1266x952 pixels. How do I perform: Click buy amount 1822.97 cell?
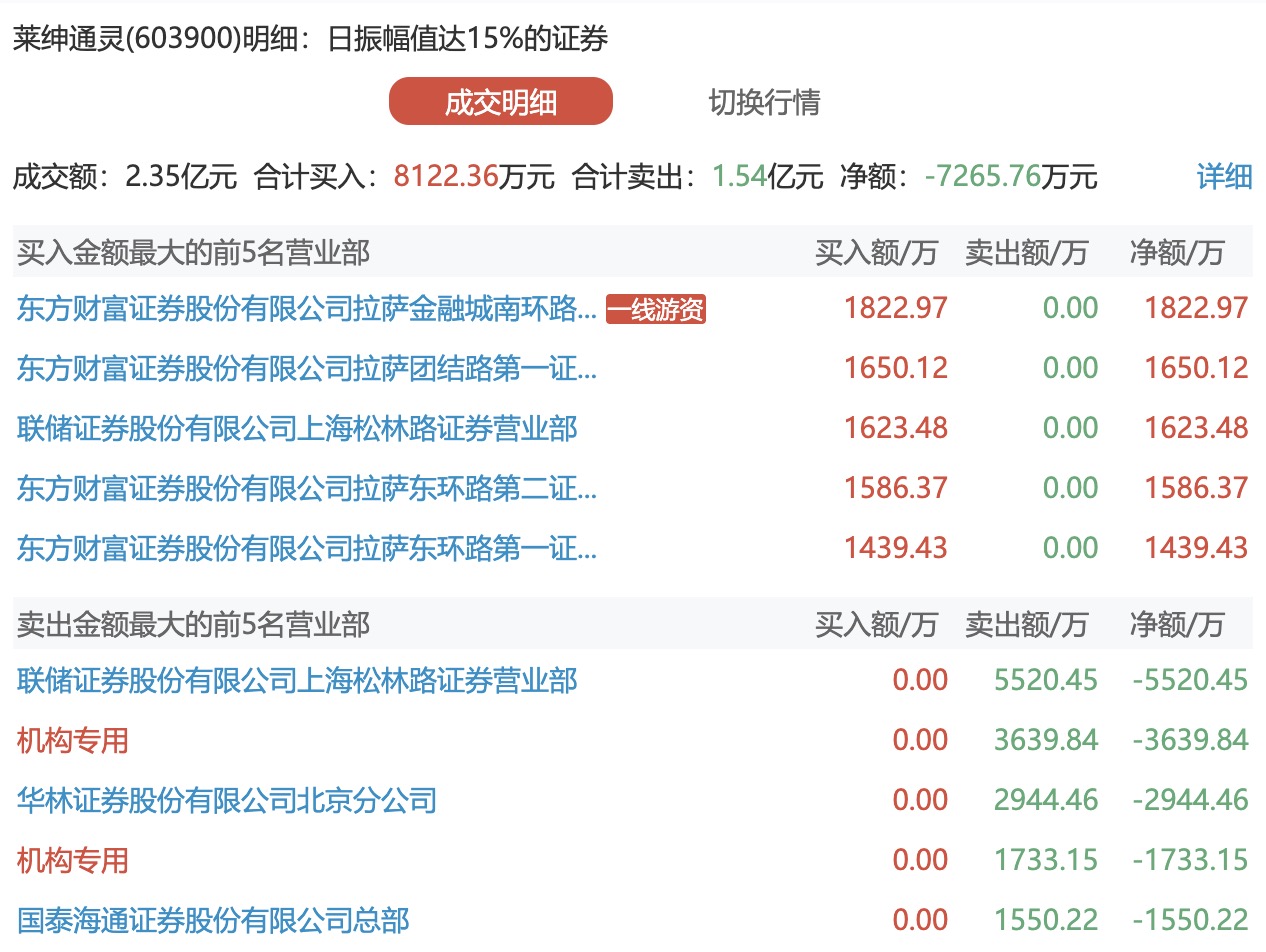tap(896, 308)
